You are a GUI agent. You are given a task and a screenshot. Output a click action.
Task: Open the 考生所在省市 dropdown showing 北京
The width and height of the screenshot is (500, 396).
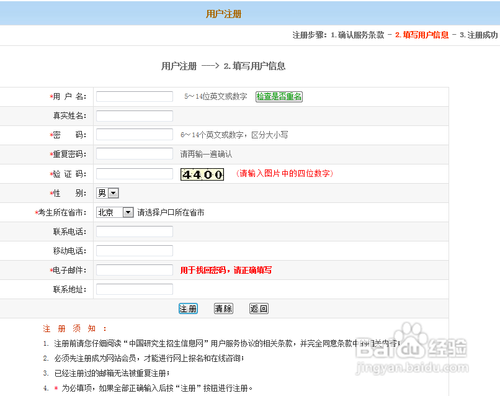pos(115,212)
